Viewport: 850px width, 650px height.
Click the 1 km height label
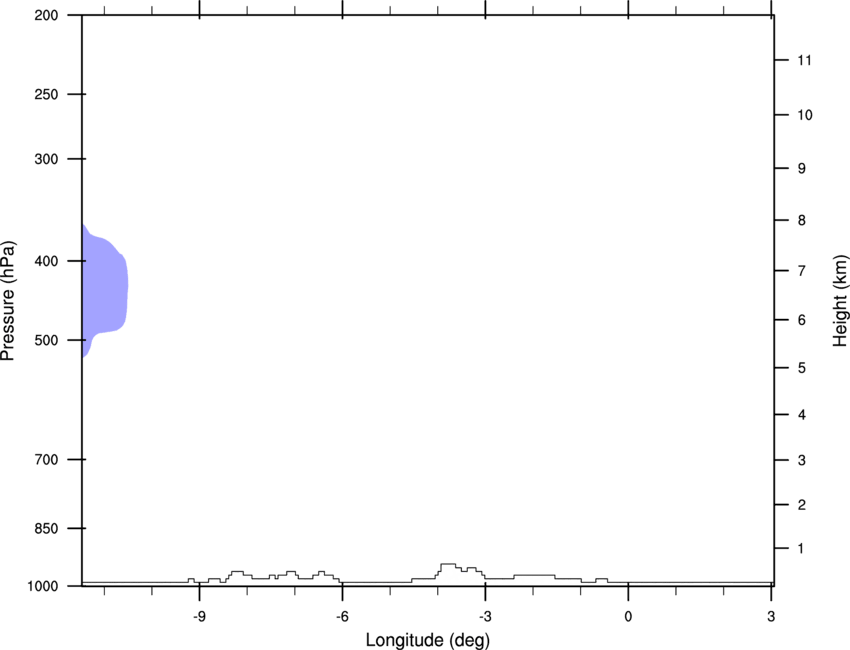tap(801, 549)
